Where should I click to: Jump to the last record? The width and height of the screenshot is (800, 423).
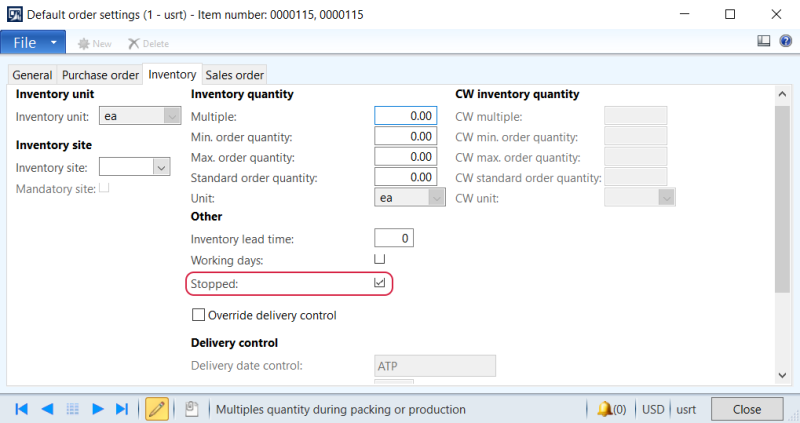click(x=122, y=409)
